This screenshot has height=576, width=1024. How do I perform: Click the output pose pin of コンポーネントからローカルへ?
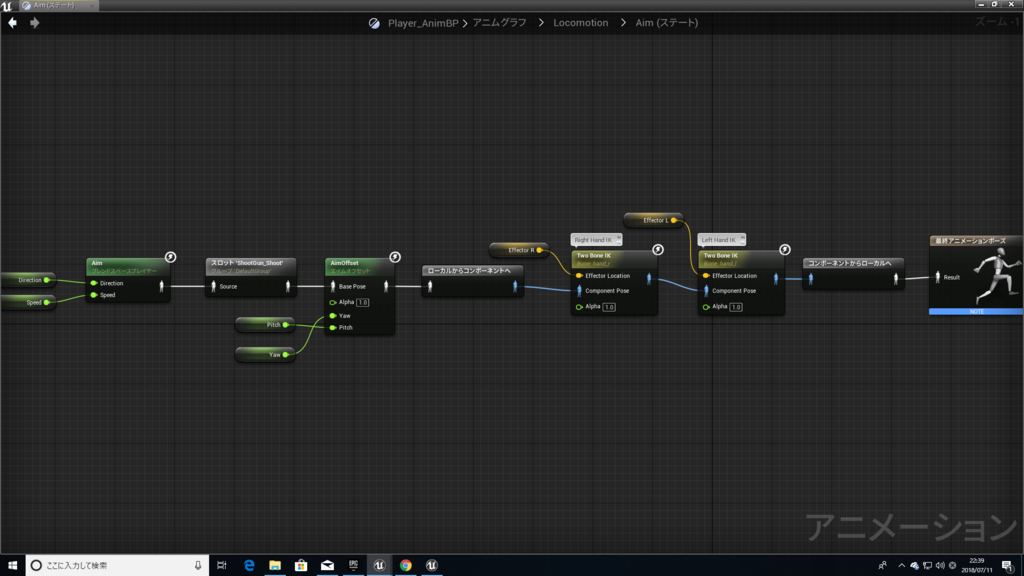tap(896, 279)
